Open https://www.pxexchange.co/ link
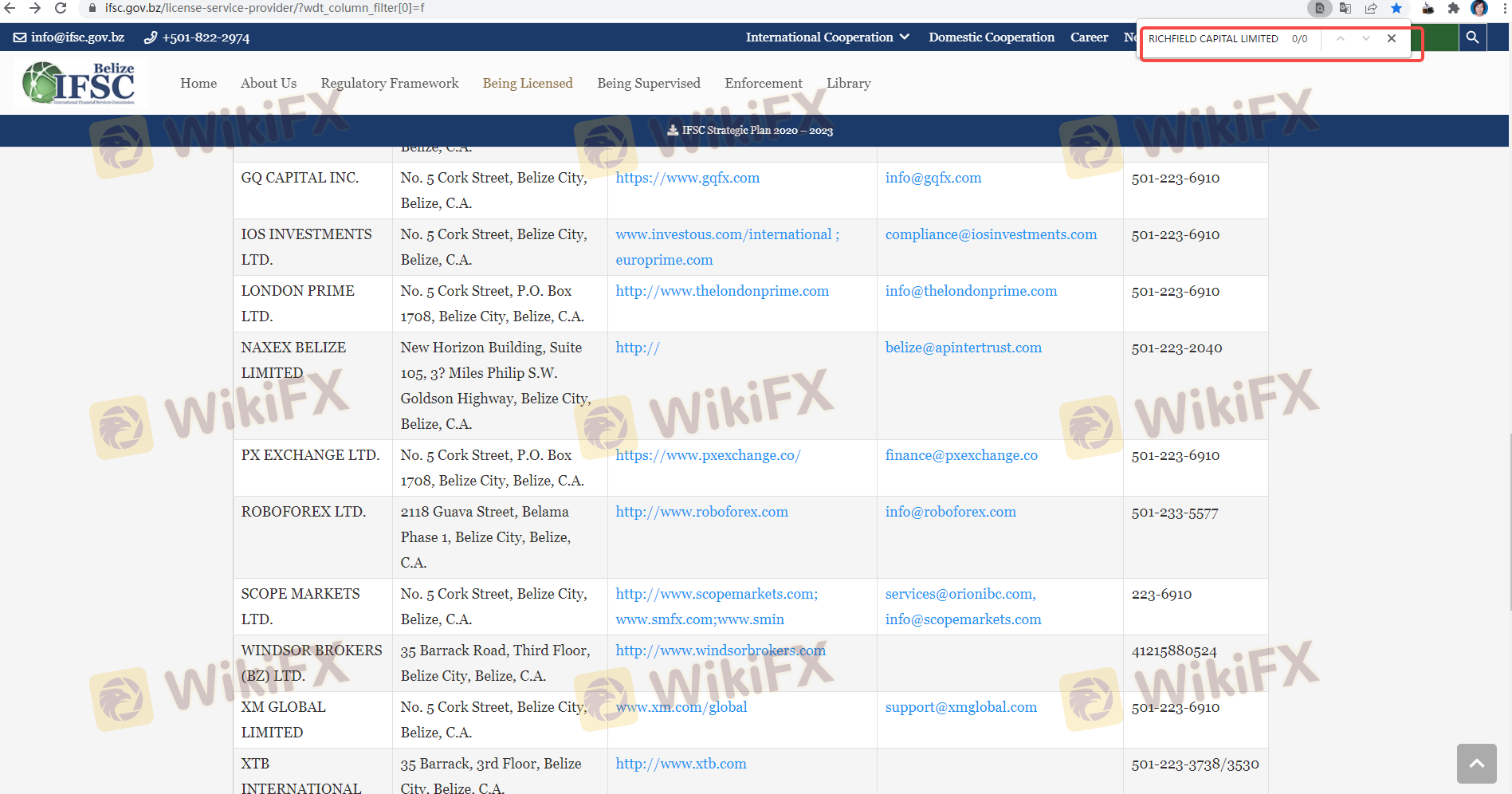1512x794 pixels. [709, 455]
